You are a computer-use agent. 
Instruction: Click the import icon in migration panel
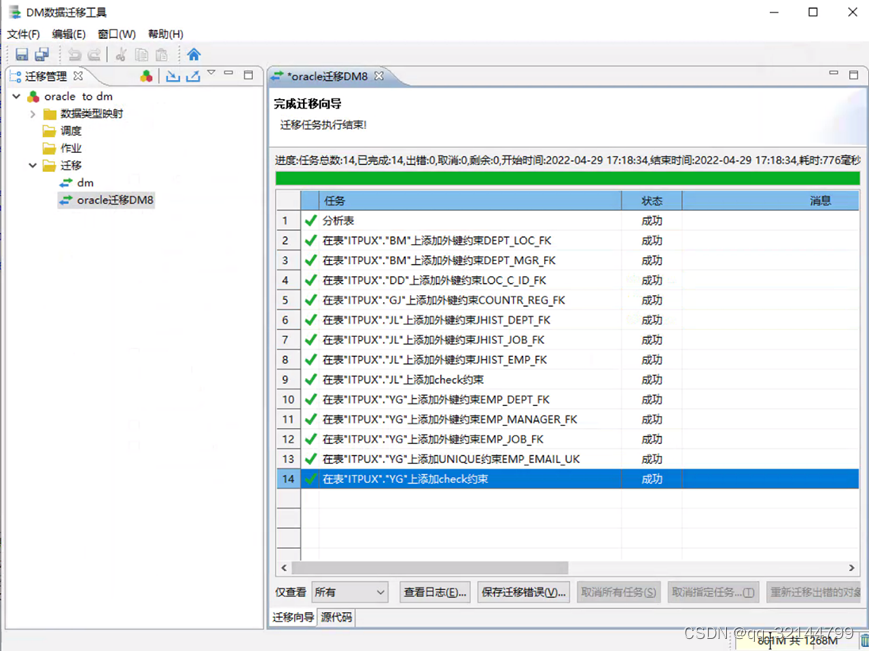tap(173, 76)
